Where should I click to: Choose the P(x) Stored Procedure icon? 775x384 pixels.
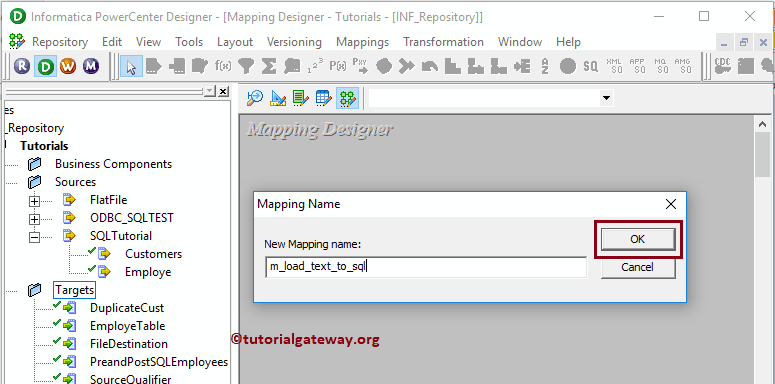click(x=338, y=66)
